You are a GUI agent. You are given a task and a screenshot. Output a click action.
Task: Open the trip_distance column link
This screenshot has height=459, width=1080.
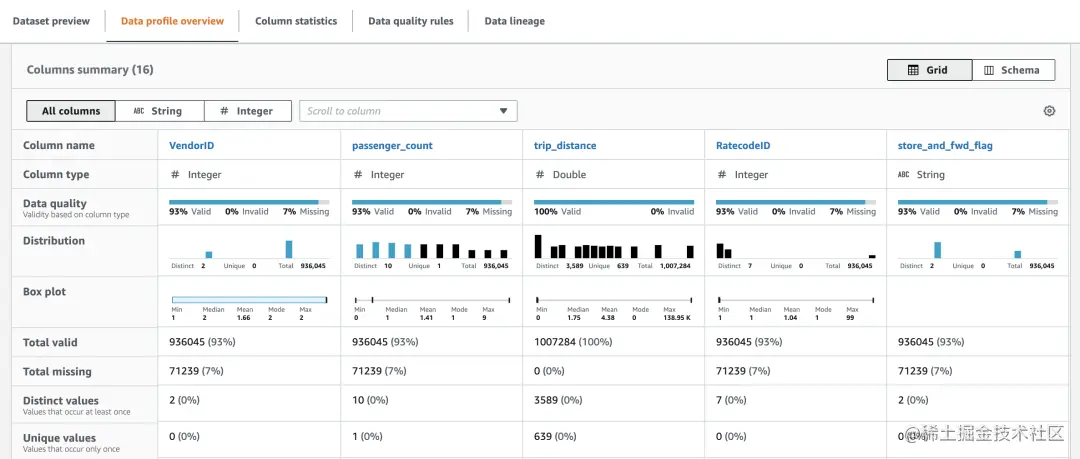tap(565, 145)
